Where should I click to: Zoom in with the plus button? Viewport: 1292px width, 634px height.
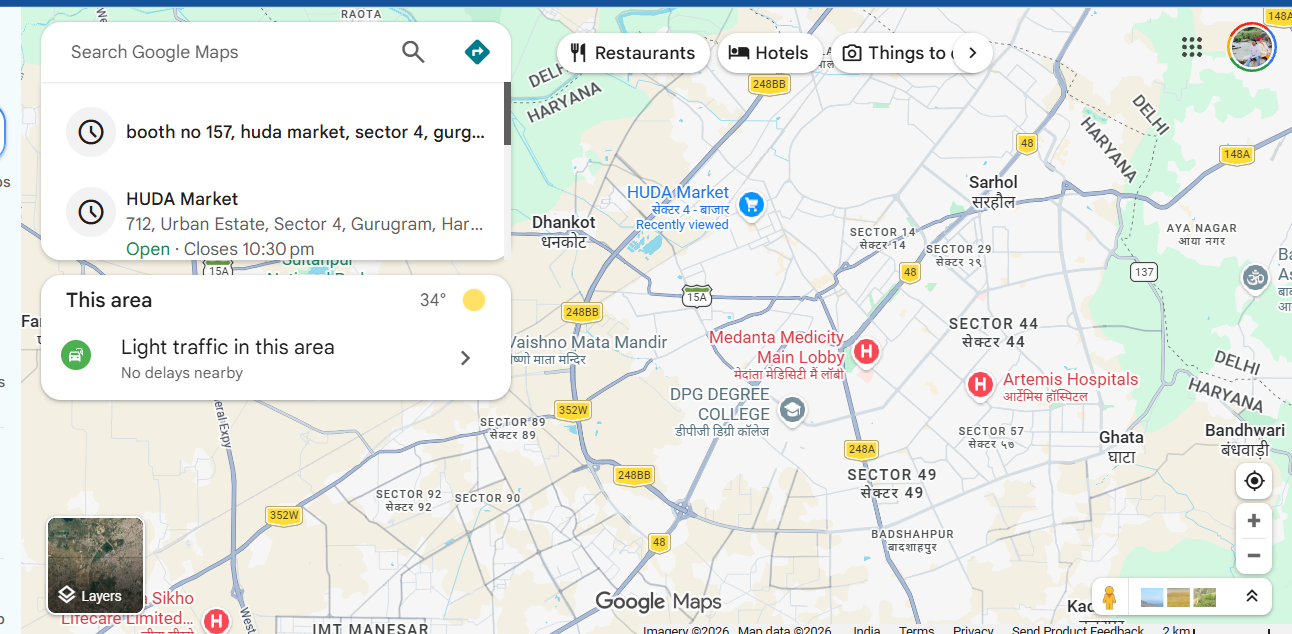tap(1254, 521)
